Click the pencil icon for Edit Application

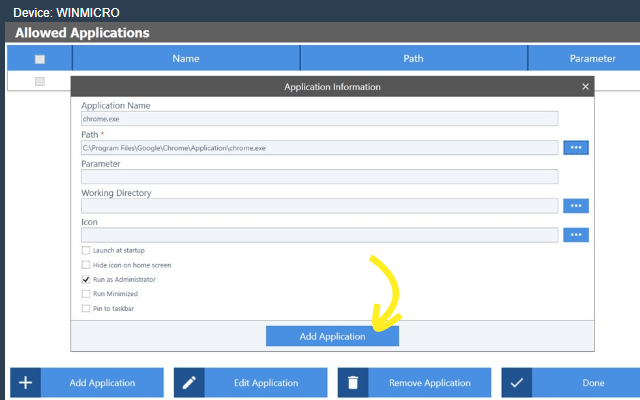pos(190,383)
